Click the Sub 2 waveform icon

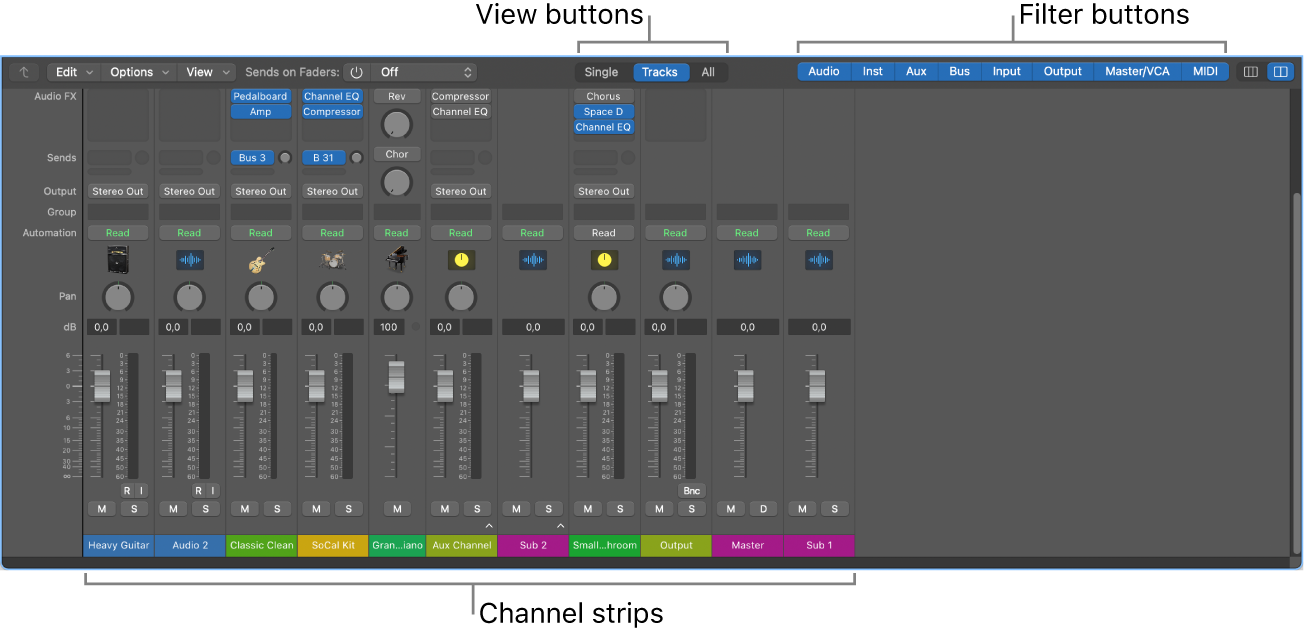532,260
